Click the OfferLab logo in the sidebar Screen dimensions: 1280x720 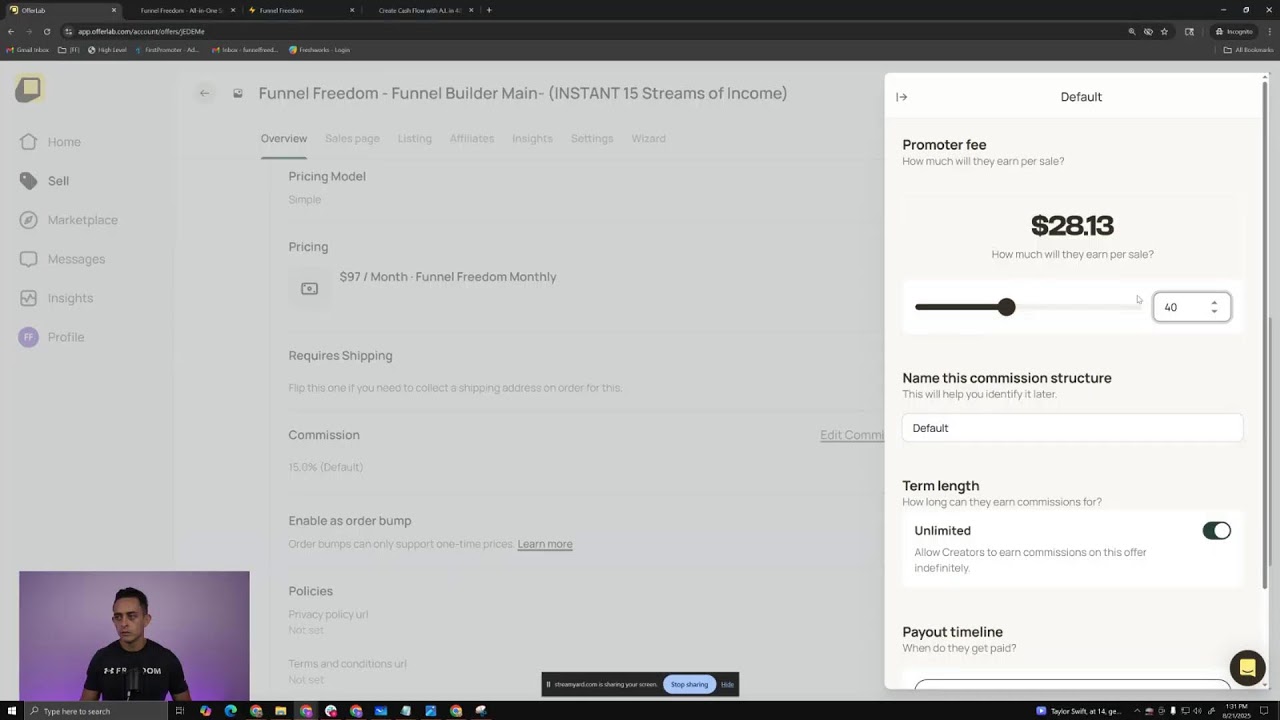click(x=29, y=89)
